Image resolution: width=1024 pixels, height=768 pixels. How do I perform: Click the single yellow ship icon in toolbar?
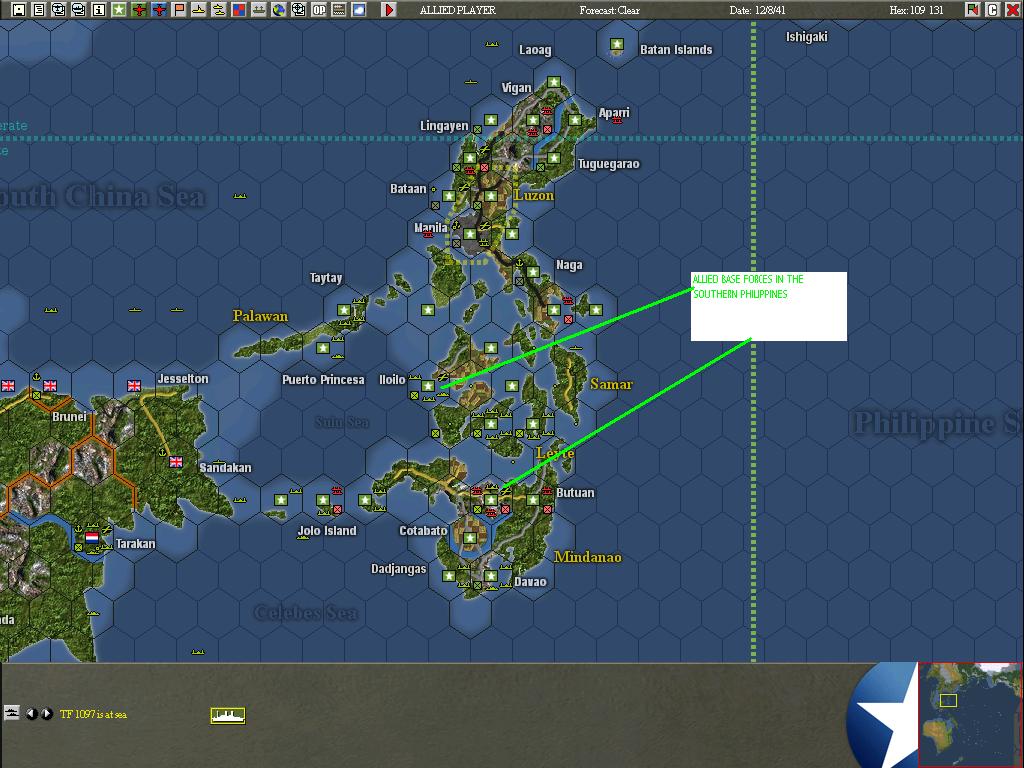[199, 10]
